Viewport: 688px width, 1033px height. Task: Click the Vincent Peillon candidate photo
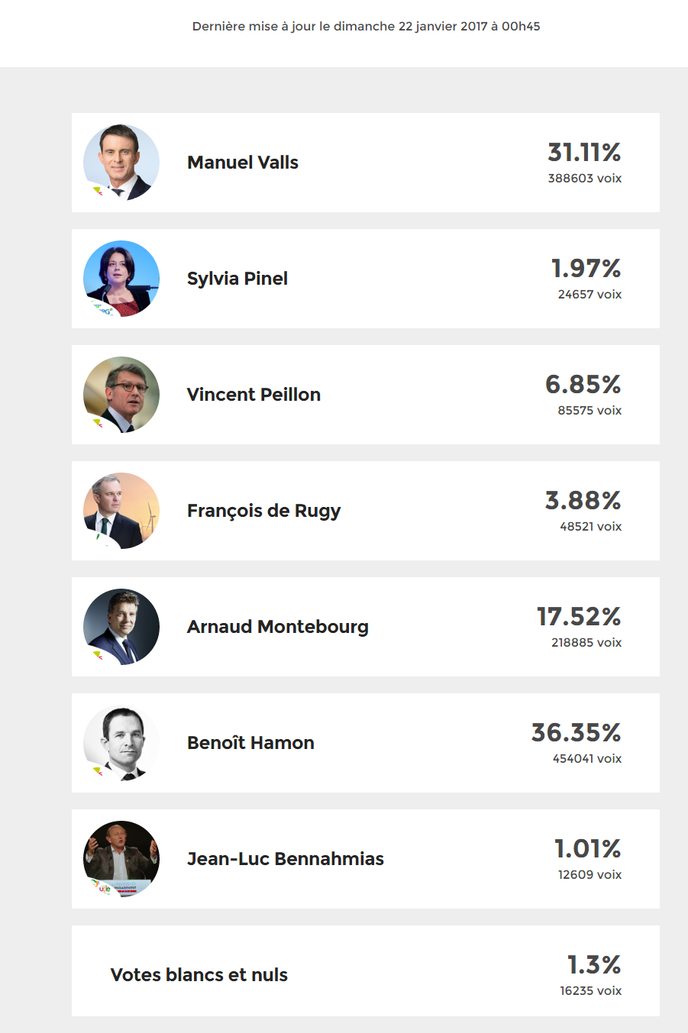tap(121, 394)
